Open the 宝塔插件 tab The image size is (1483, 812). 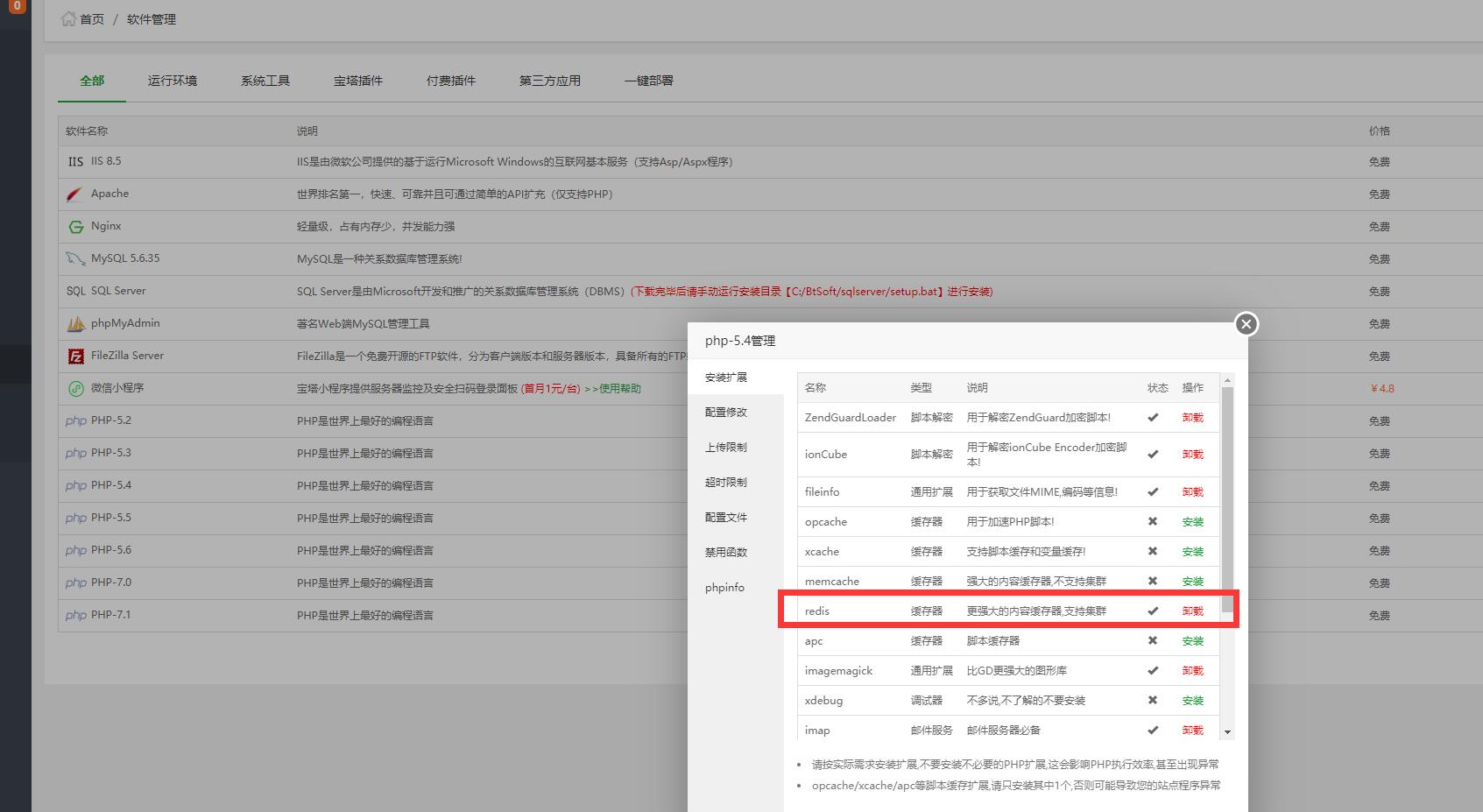(x=358, y=81)
